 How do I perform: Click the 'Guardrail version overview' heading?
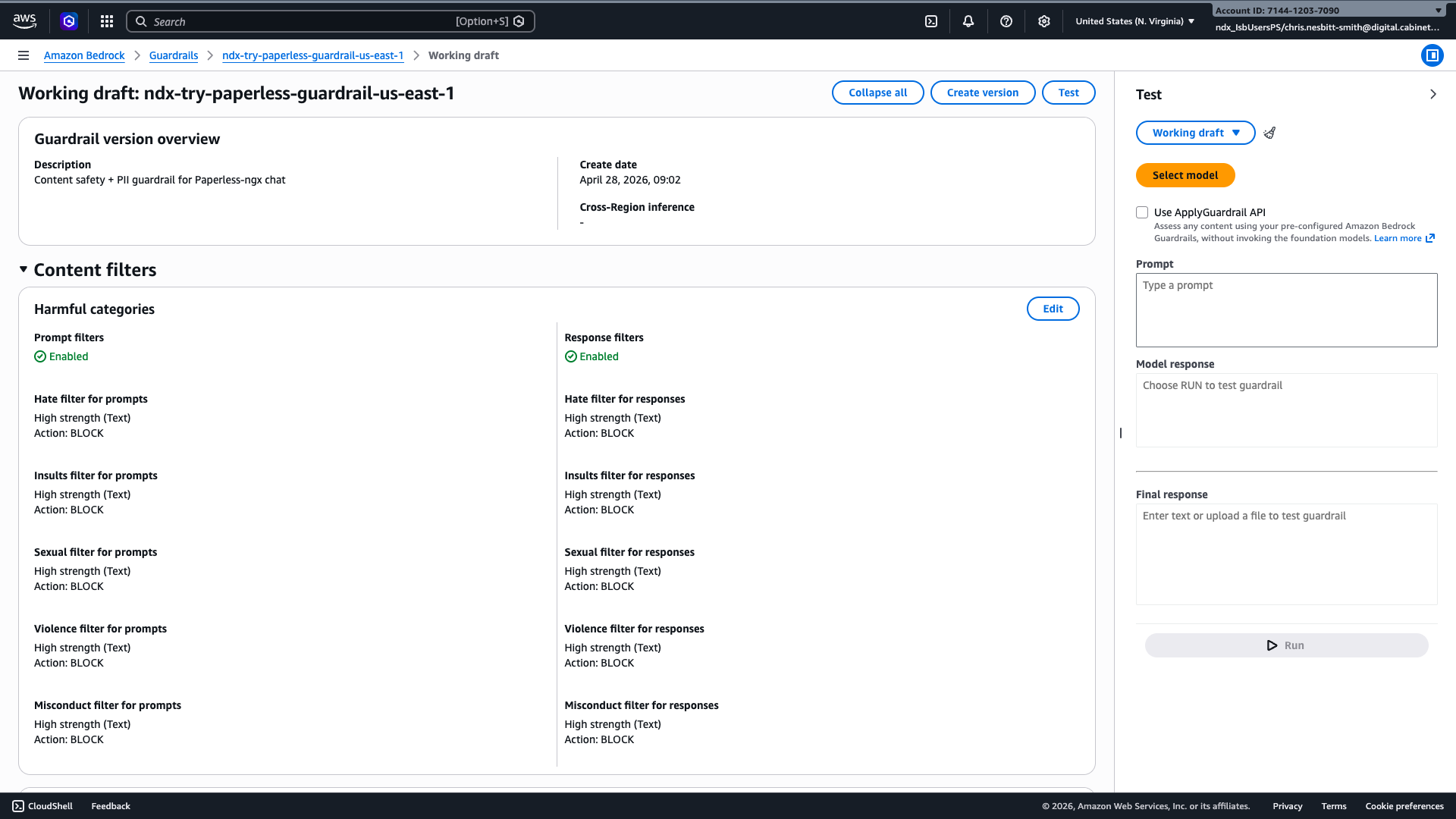[127, 139]
